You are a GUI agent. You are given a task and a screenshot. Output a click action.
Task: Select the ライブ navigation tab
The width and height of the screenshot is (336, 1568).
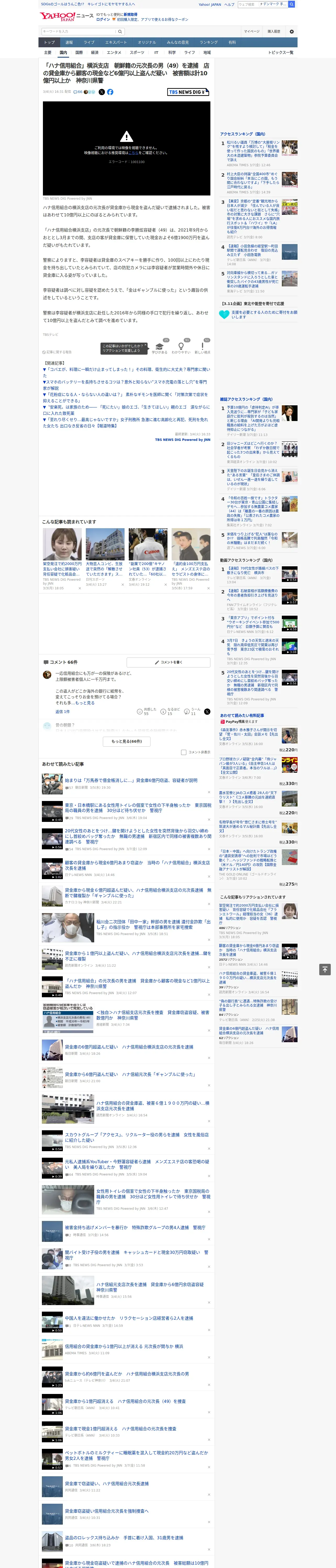pyautogui.click(x=89, y=43)
